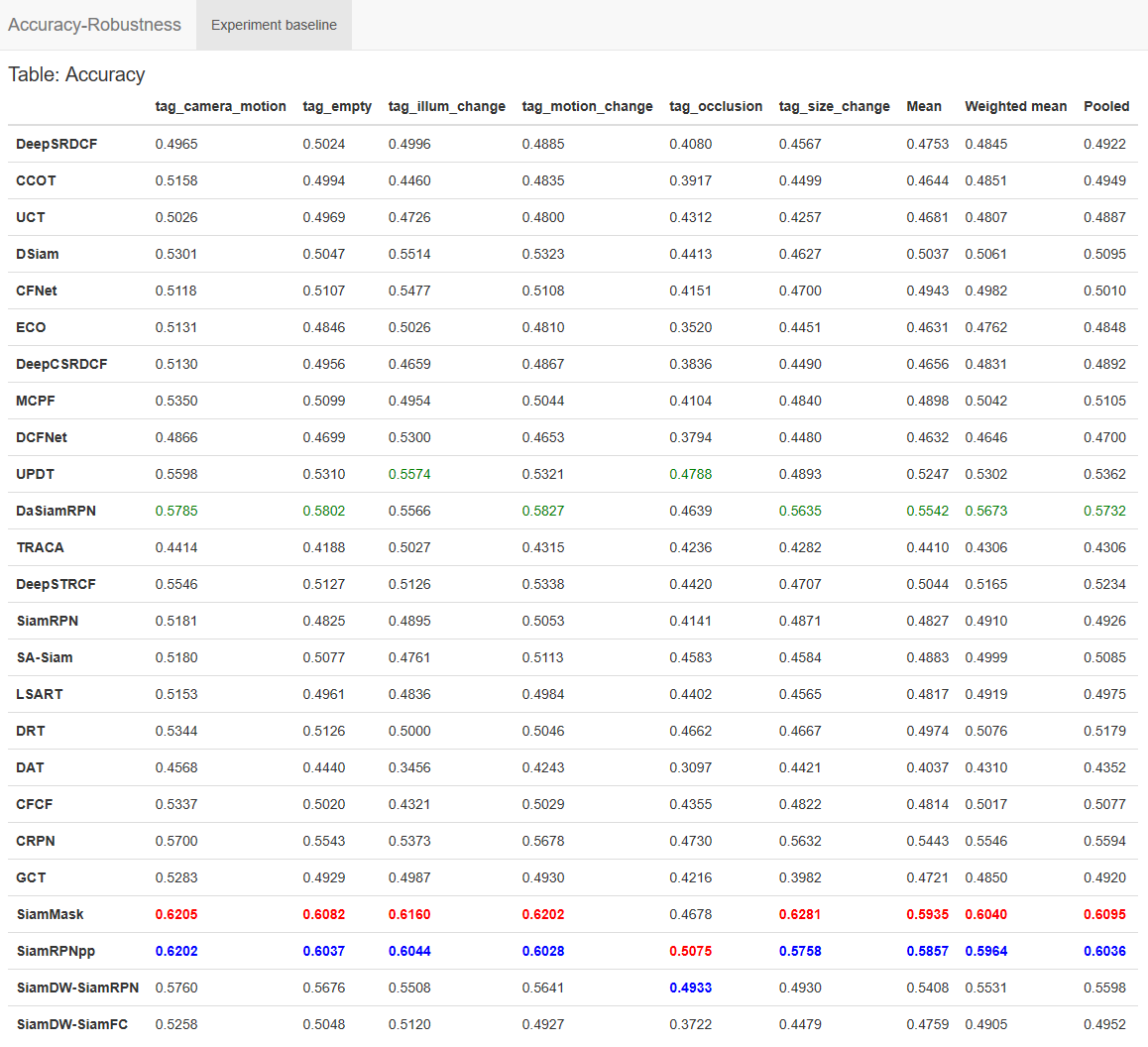Click the Mean column header
The width and height of the screenshot is (1148, 1047).
[924, 106]
